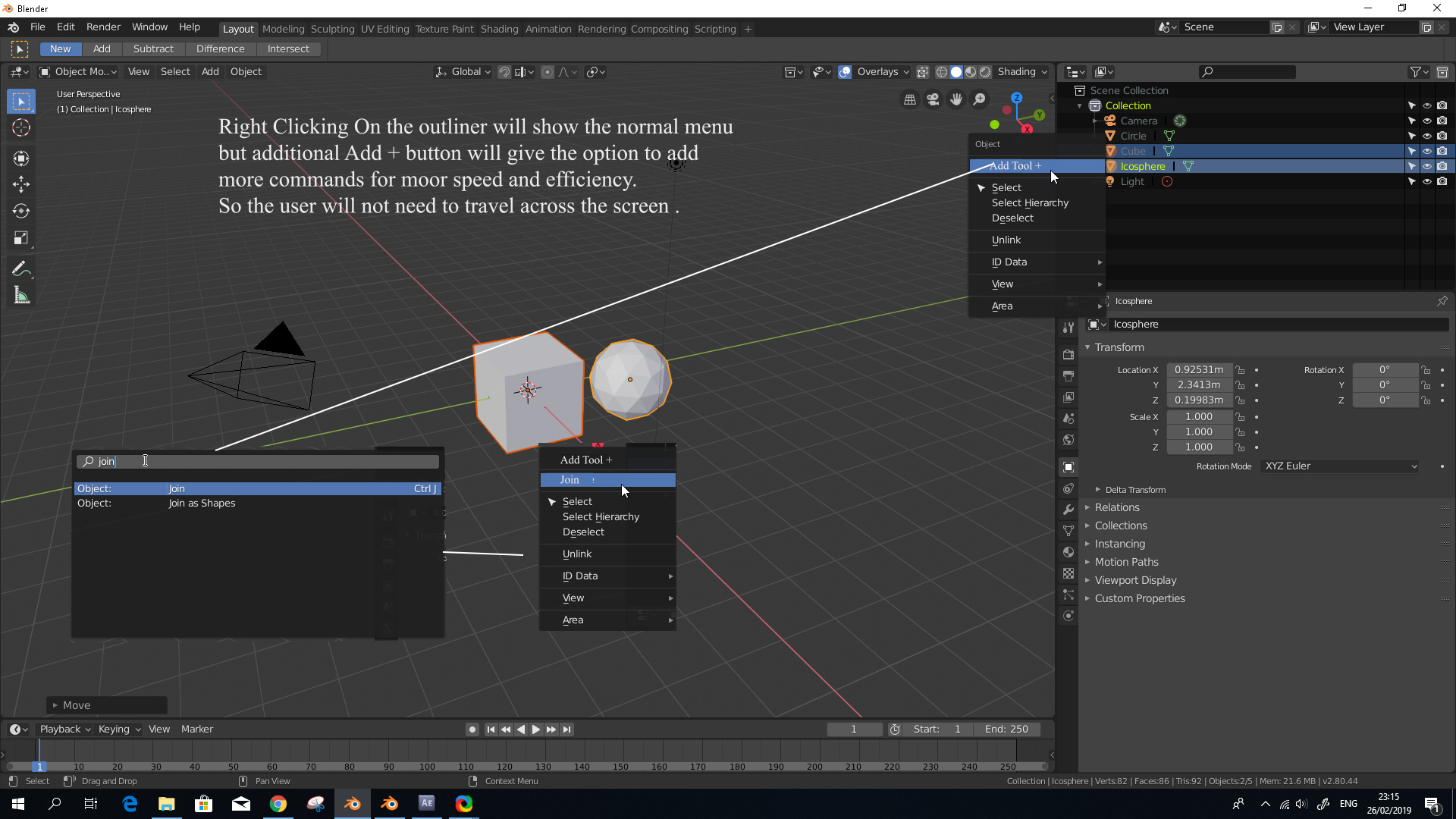Click the zoom magnifier viewport icon
The width and height of the screenshot is (1456, 819).
[980, 99]
